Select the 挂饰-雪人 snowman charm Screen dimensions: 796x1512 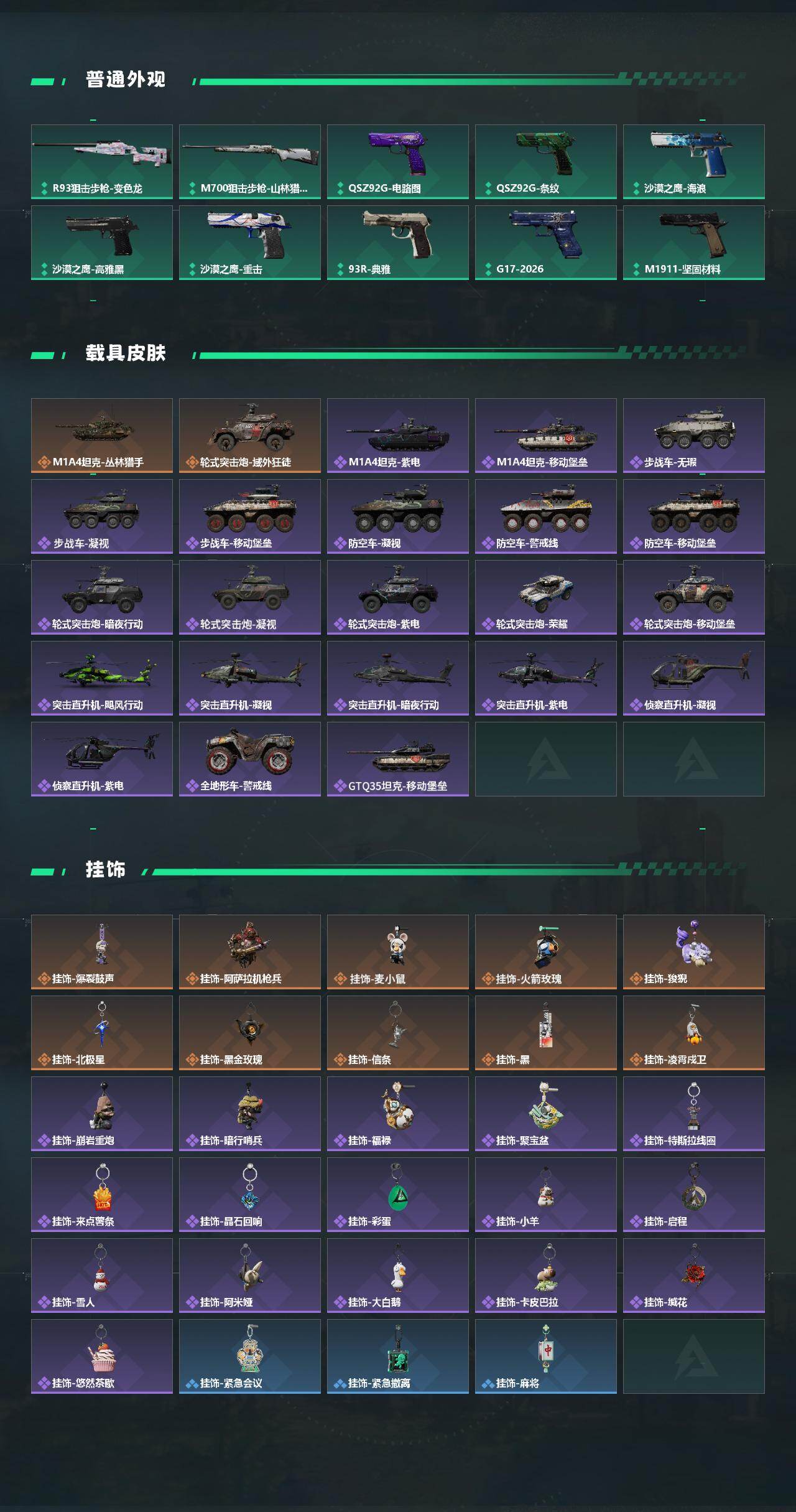pyautogui.click(x=102, y=1276)
